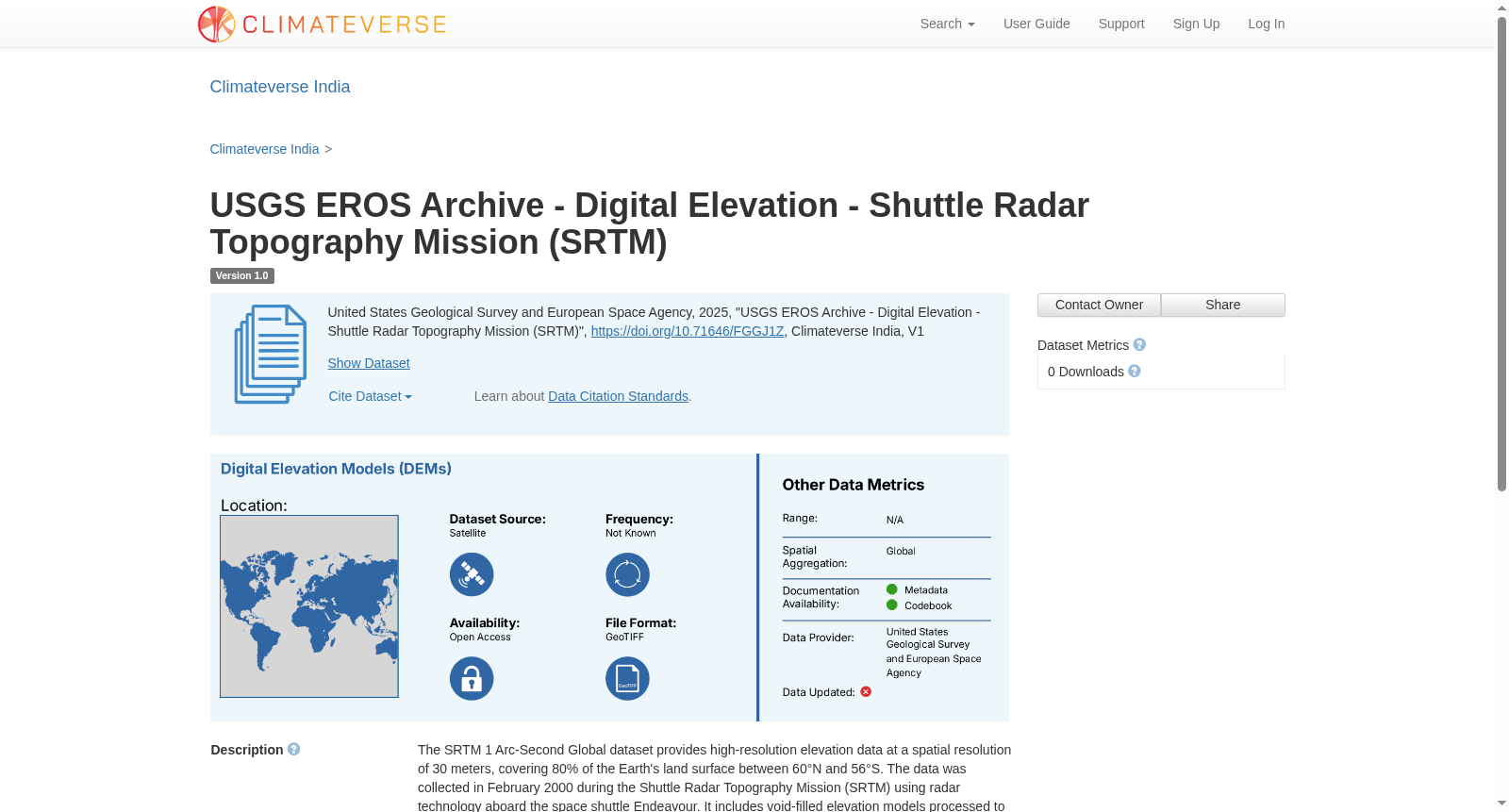Screen dimensions: 1509x812
Task: Click the "GeoTIFF" file format value
Action: point(624,638)
